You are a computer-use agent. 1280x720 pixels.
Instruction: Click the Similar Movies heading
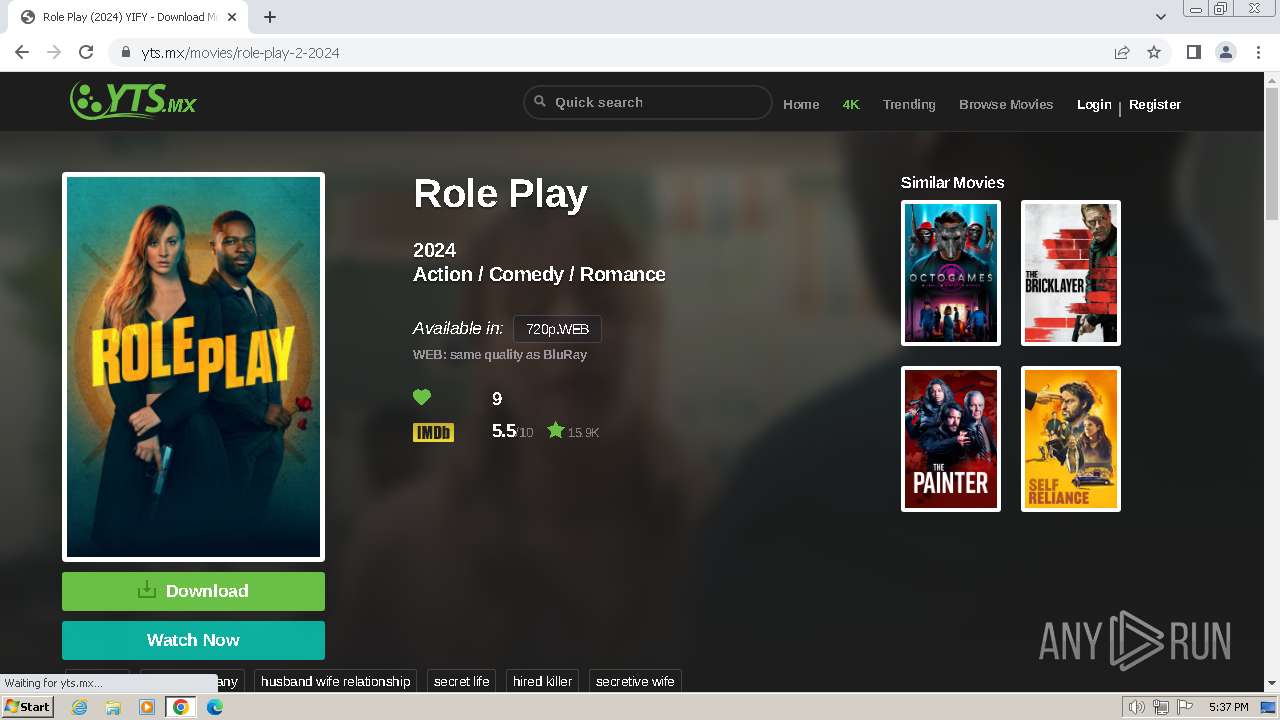(x=952, y=182)
